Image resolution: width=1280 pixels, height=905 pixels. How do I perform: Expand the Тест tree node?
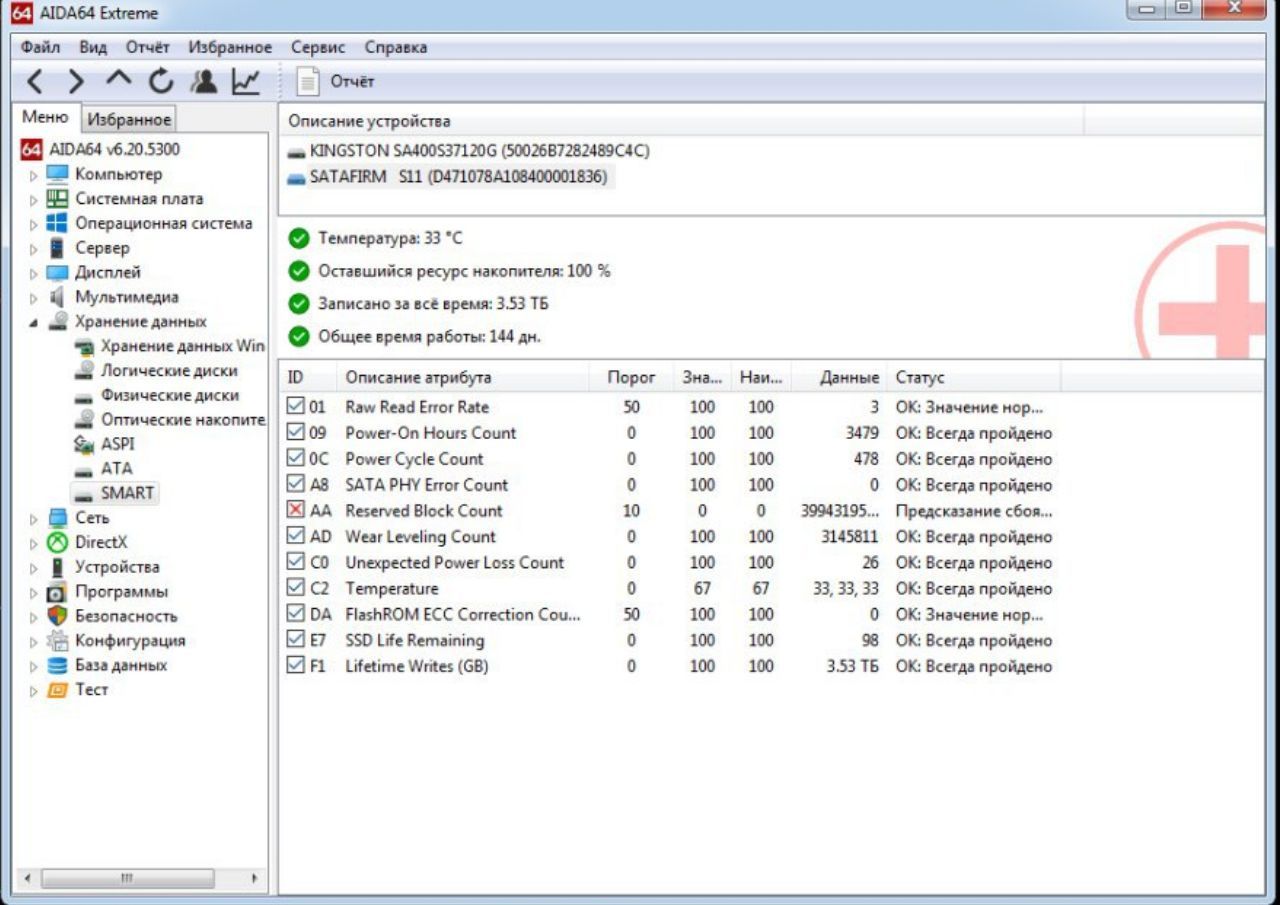(33, 690)
